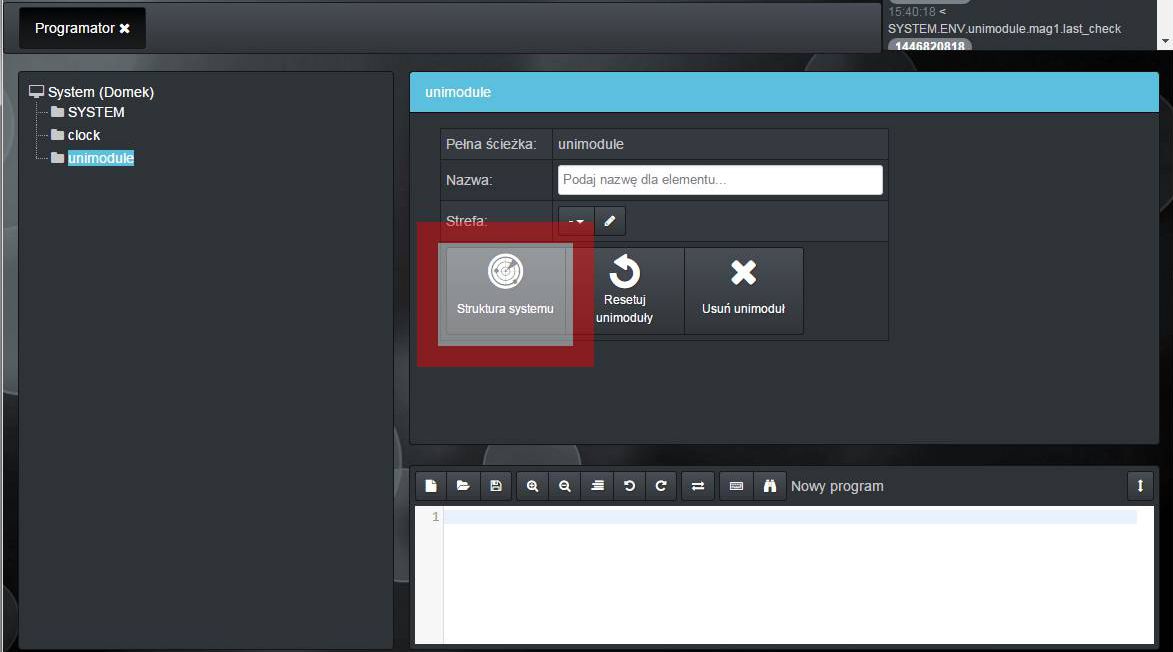Click the Struktura systemu button
The width and height of the screenshot is (1173, 652).
505,290
